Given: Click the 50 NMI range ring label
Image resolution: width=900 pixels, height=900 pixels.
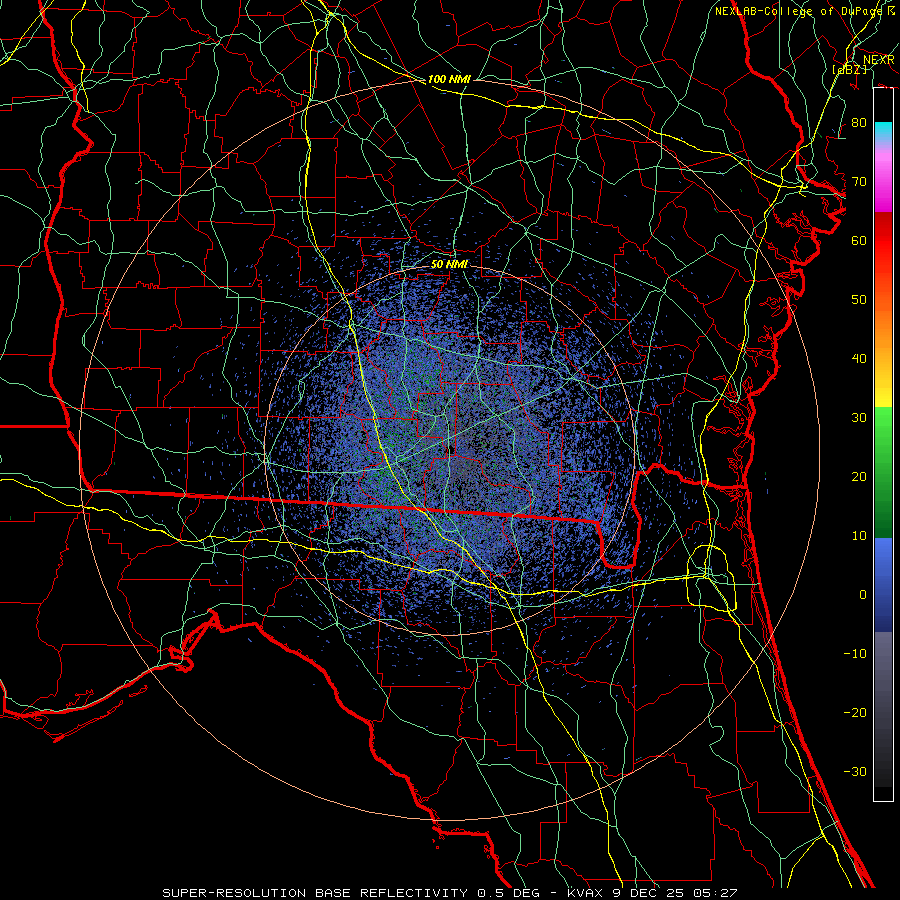Looking at the screenshot, I should pyautogui.click(x=449, y=264).
